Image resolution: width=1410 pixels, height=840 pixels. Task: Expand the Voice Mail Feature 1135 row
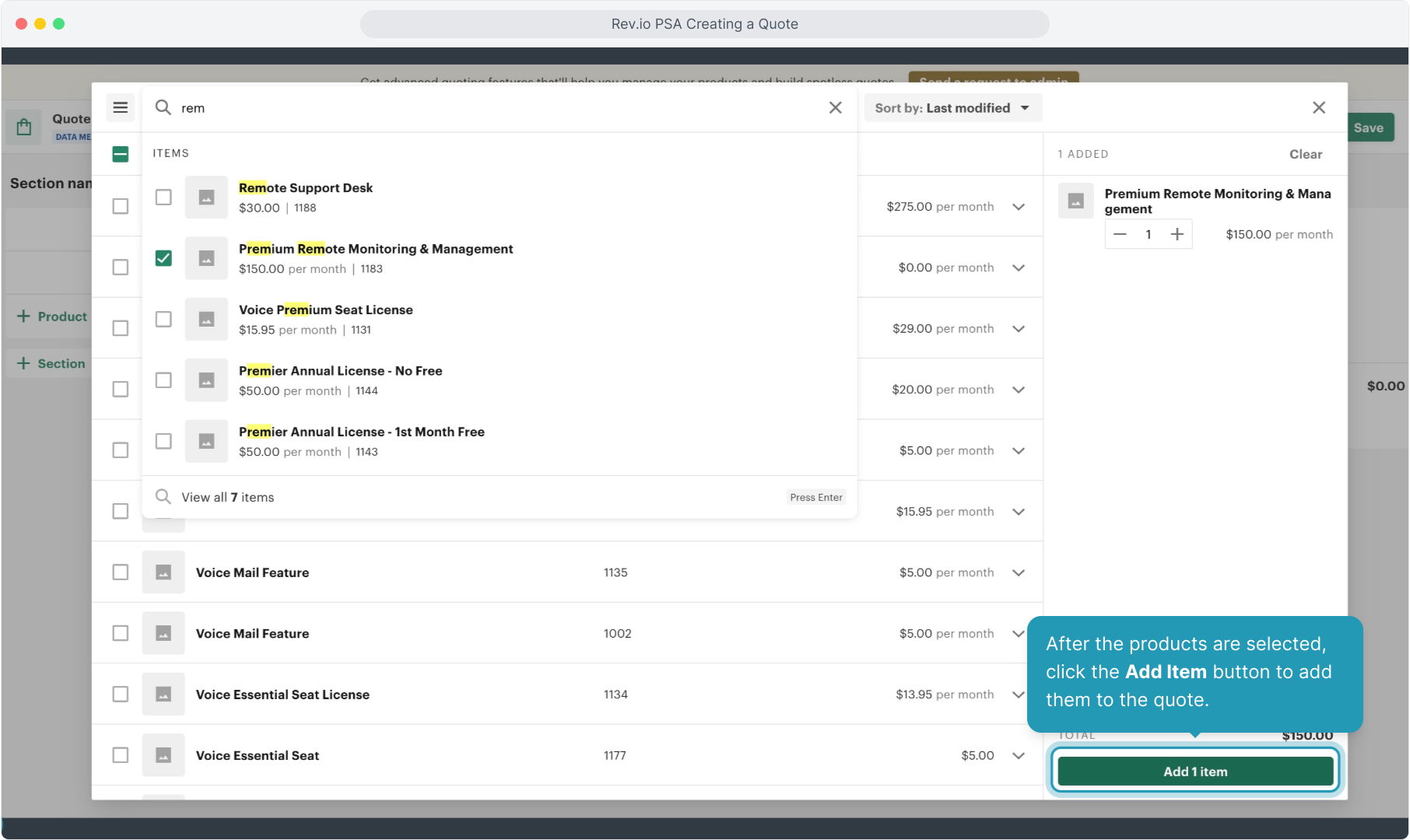click(1019, 572)
